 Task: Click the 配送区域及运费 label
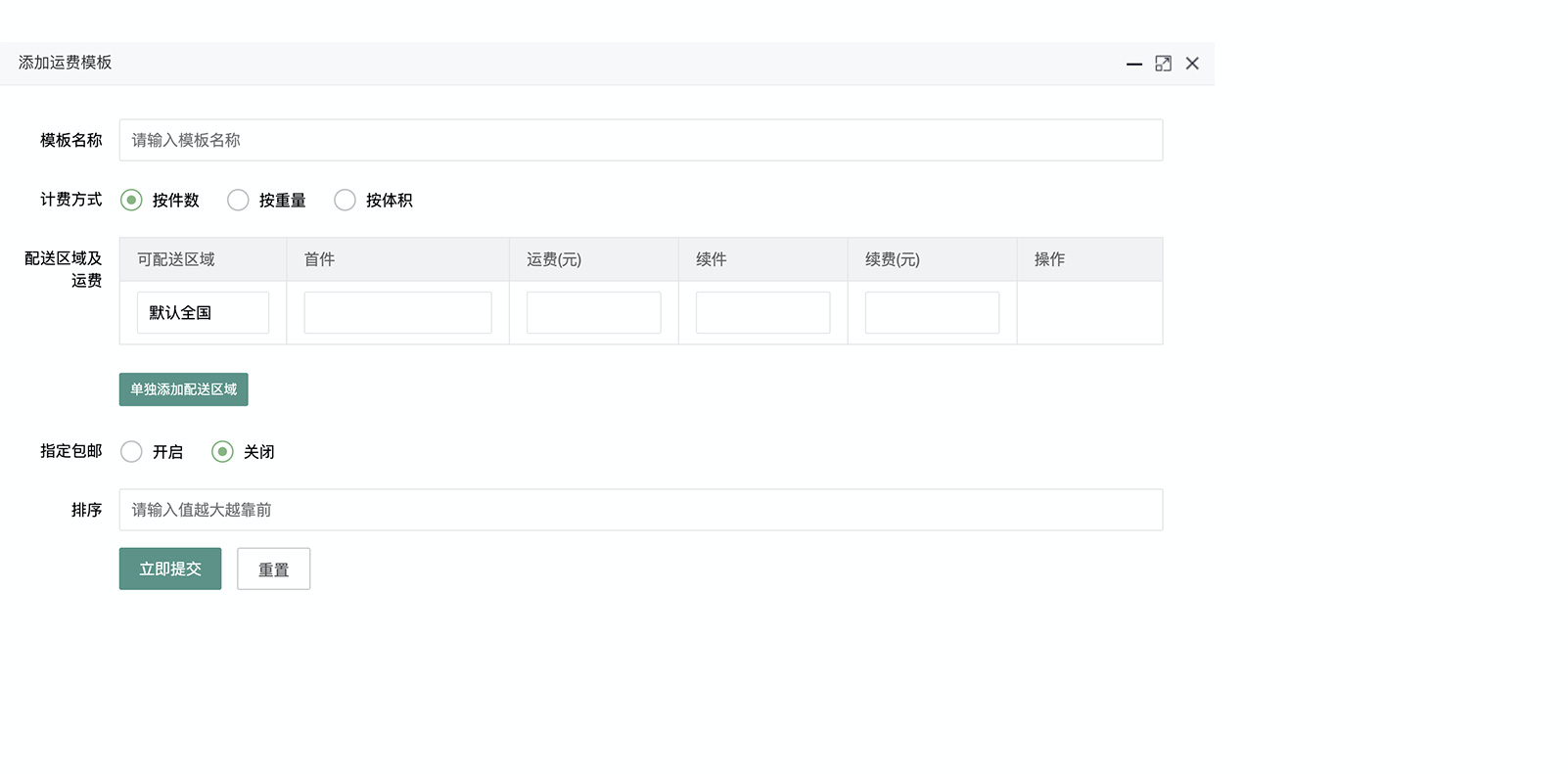(x=64, y=269)
